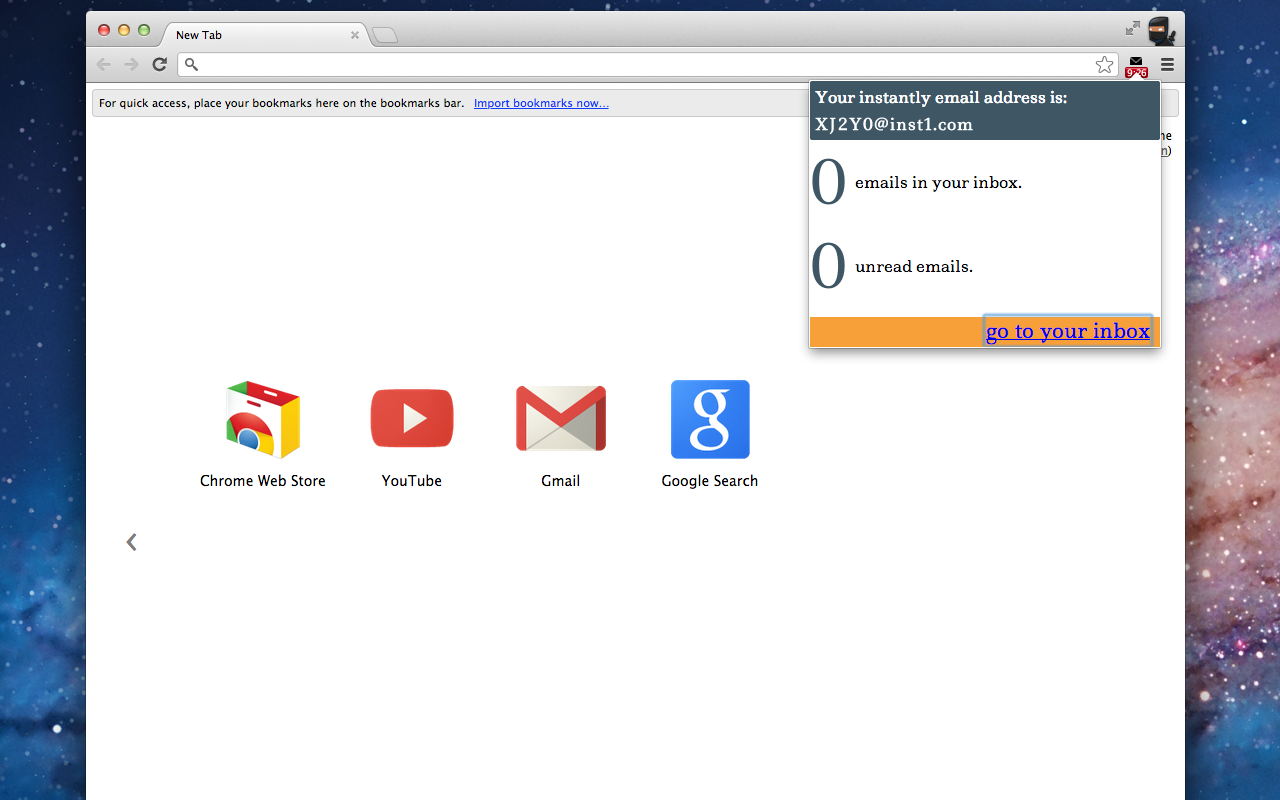Toggle fullscreen with the expand arrows
This screenshot has height=800, width=1280.
1132,28
